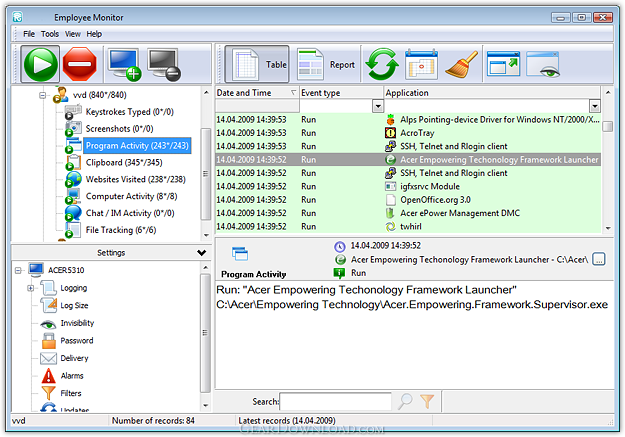Select the twhirl row
This screenshot has height=437, width=625.
[x=408, y=226]
